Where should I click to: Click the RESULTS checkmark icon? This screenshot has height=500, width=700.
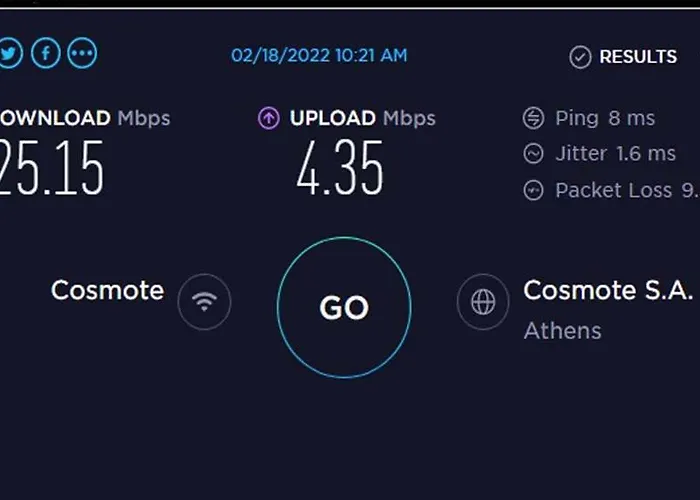pos(580,57)
